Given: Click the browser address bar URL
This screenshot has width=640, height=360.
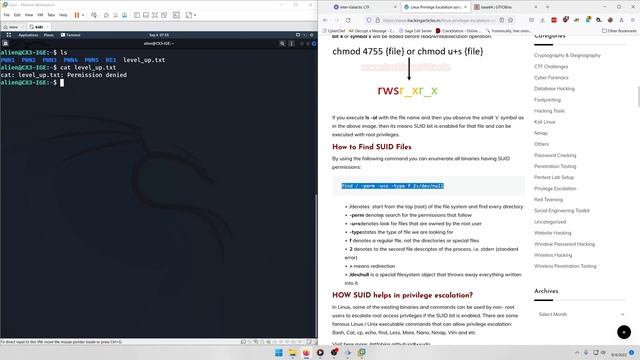Looking at the screenshot, I should click(438, 20).
